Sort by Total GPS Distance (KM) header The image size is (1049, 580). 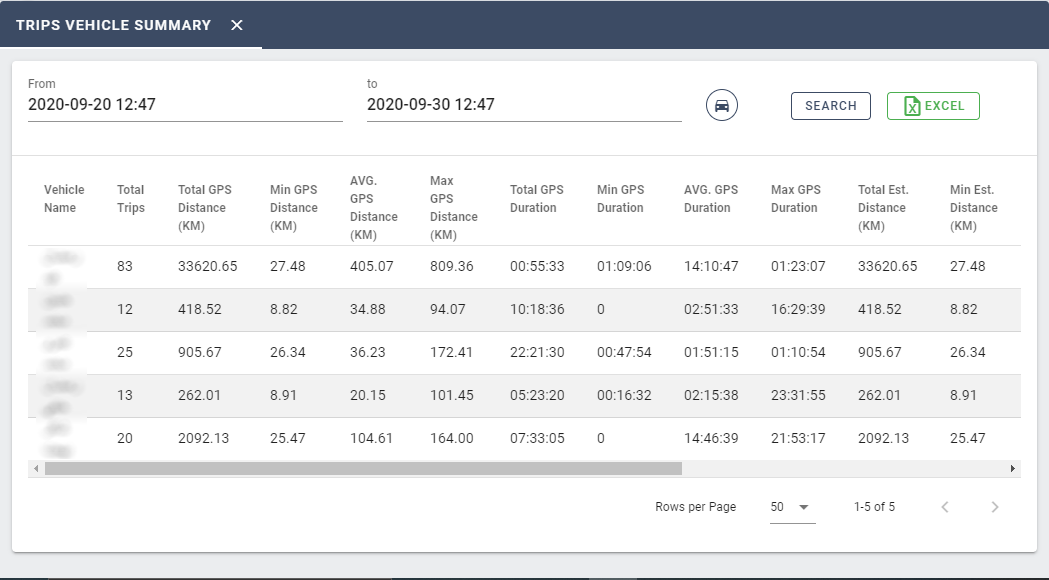(x=205, y=207)
